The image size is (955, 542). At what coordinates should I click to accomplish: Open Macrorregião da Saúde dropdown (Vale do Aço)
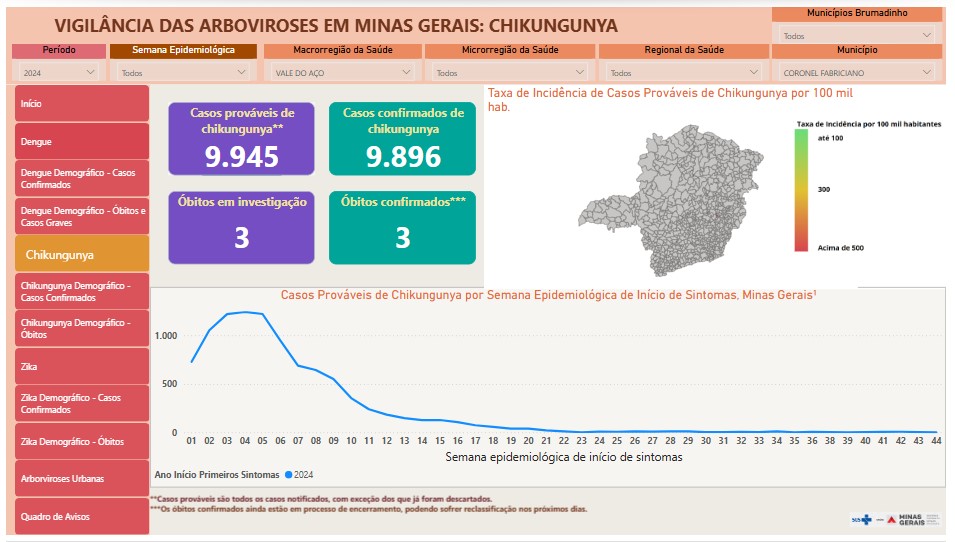pos(342,72)
